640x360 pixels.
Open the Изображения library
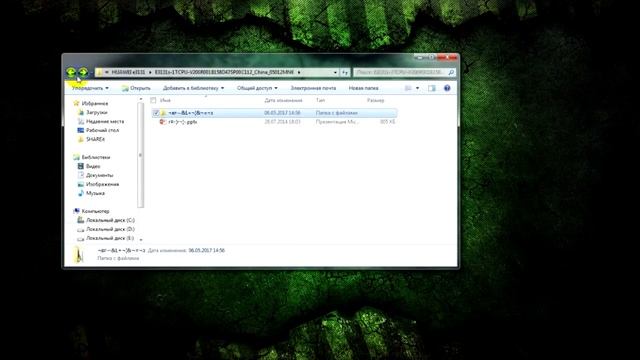click(x=102, y=184)
